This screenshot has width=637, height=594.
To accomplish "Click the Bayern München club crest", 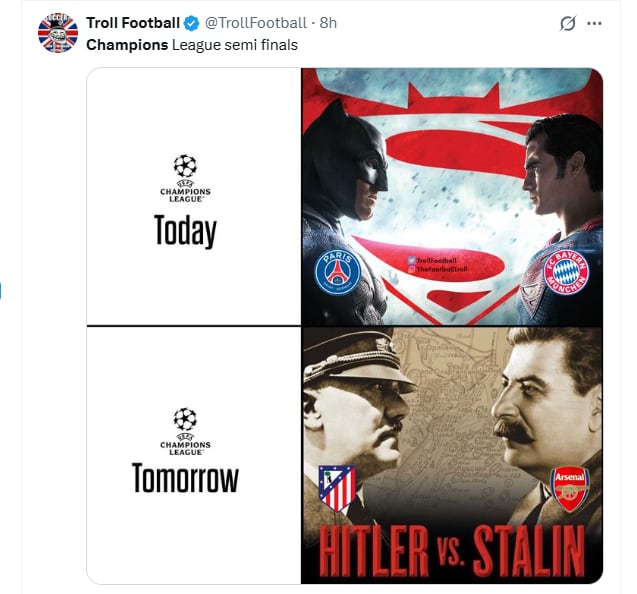I will point(566,272).
